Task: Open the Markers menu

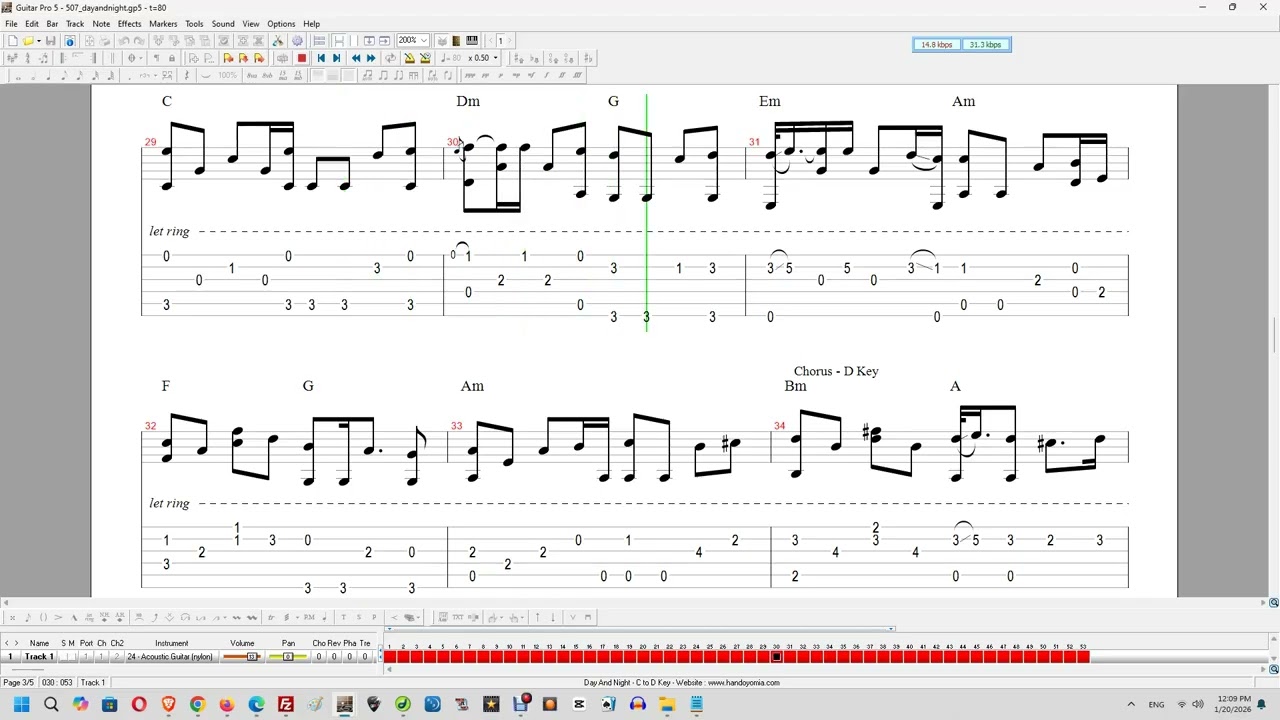Action: pos(163,24)
